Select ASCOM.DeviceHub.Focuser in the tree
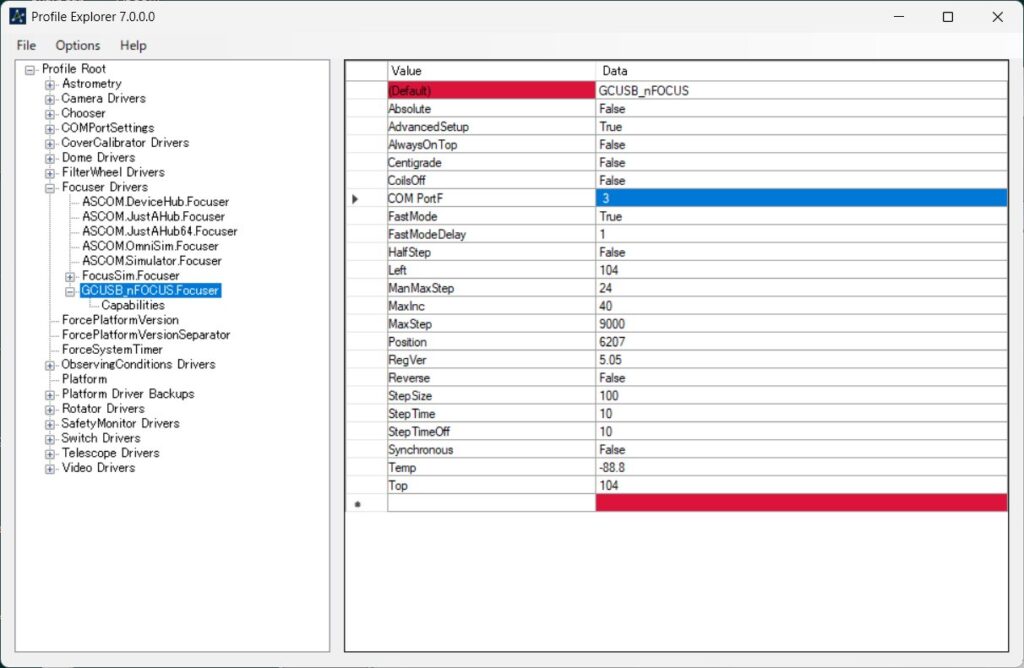 point(155,202)
